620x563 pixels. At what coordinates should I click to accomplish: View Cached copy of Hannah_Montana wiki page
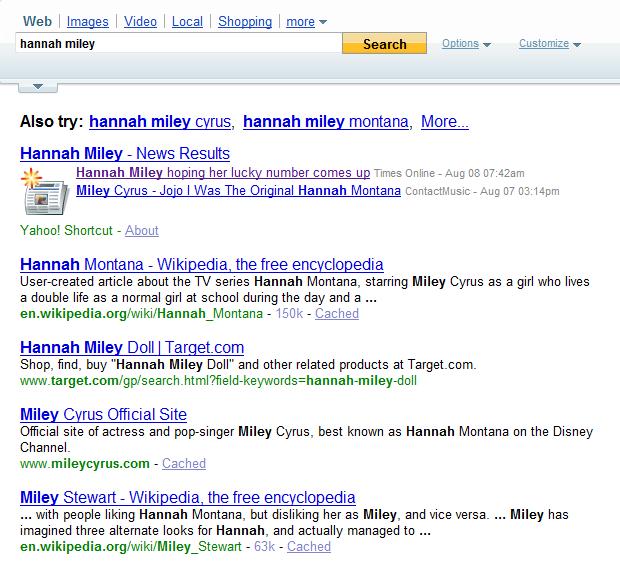click(x=337, y=314)
